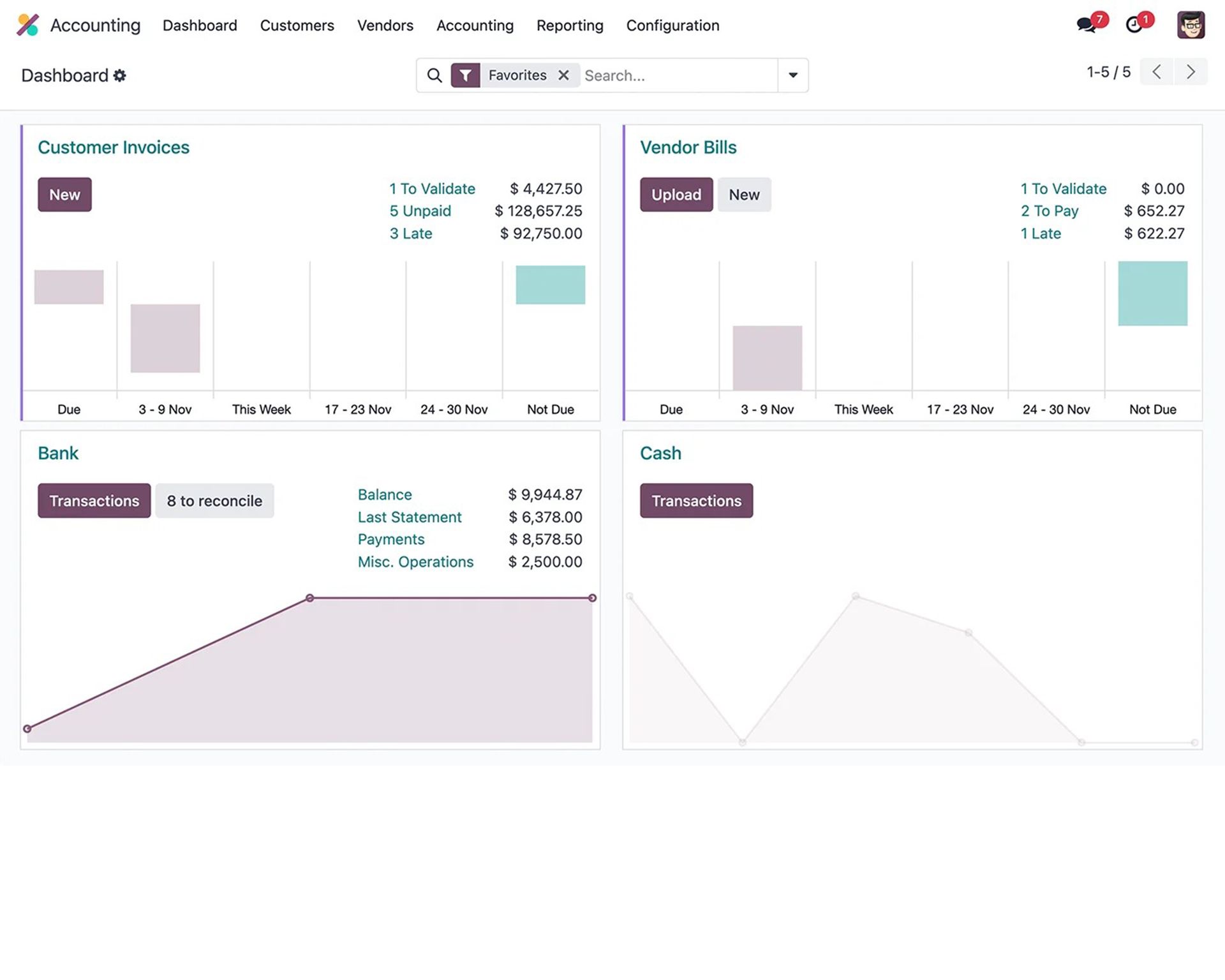
Task: Expand the search options dropdown arrow
Action: 793,75
